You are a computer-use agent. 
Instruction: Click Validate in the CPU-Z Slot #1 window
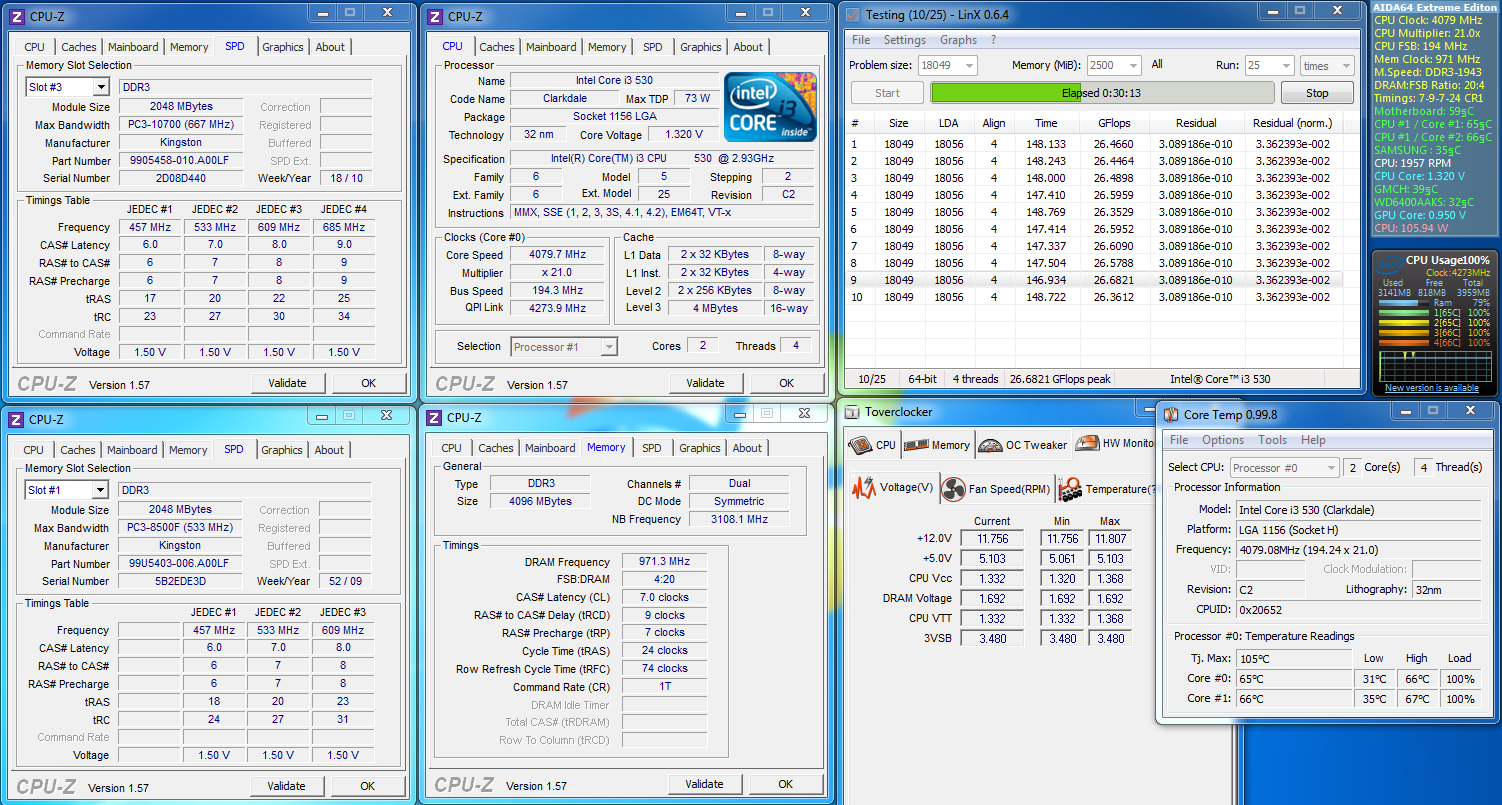[286, 786]
